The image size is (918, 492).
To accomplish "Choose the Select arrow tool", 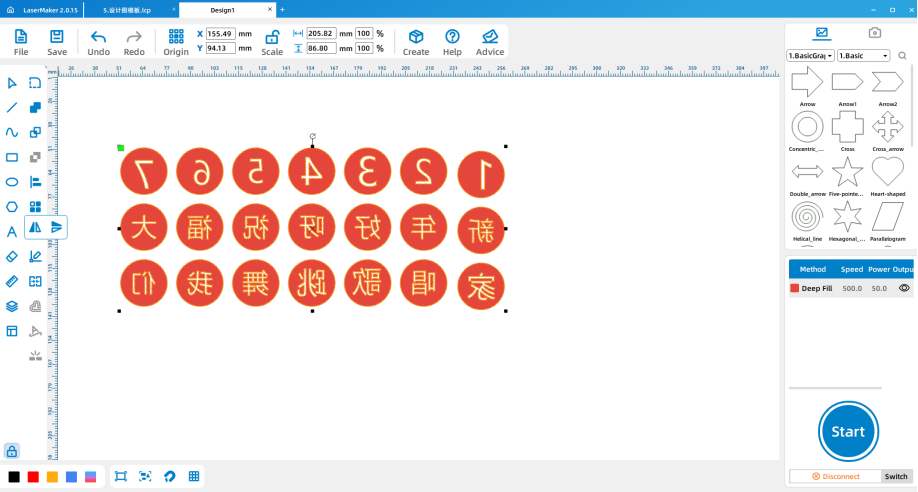I will pos(12,83).
